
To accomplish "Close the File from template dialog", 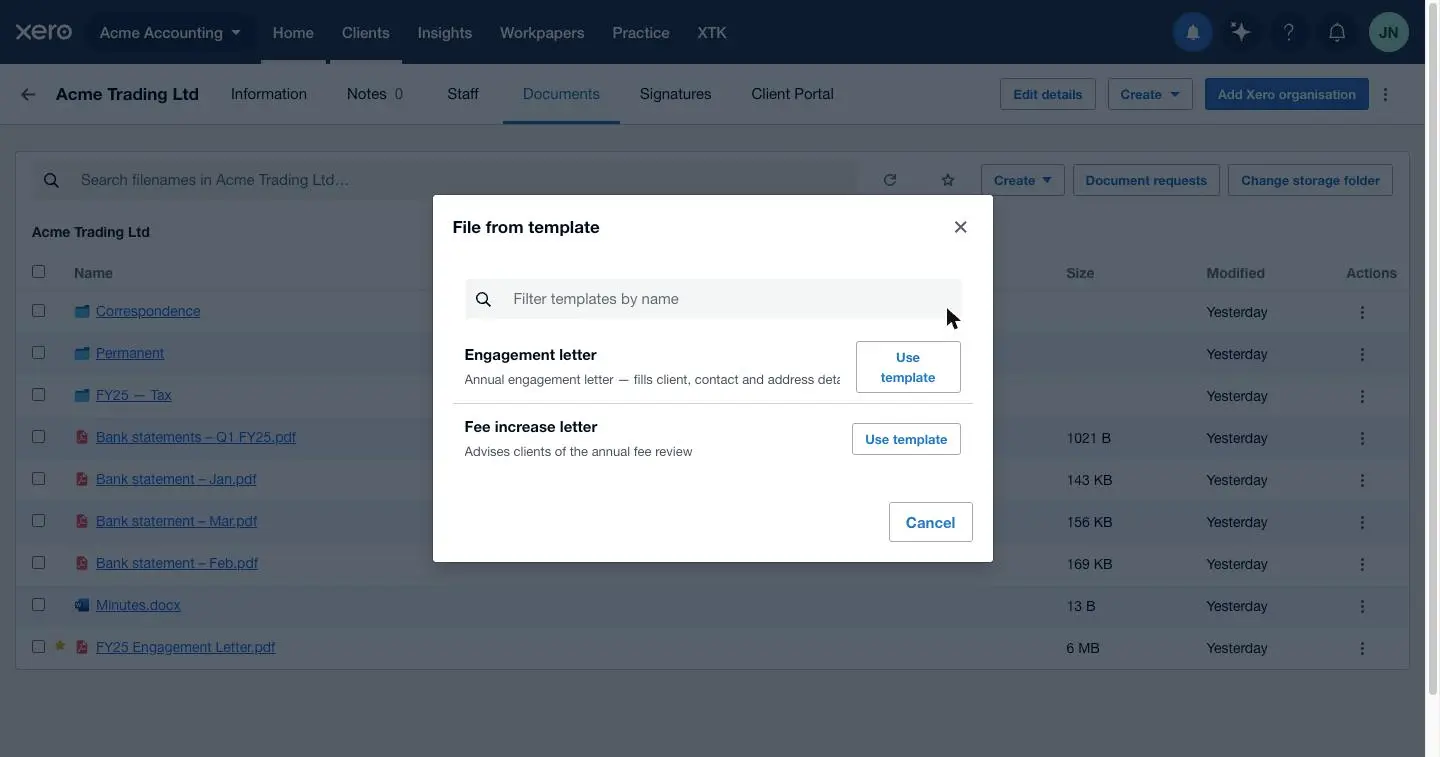I will click(960, 227).
